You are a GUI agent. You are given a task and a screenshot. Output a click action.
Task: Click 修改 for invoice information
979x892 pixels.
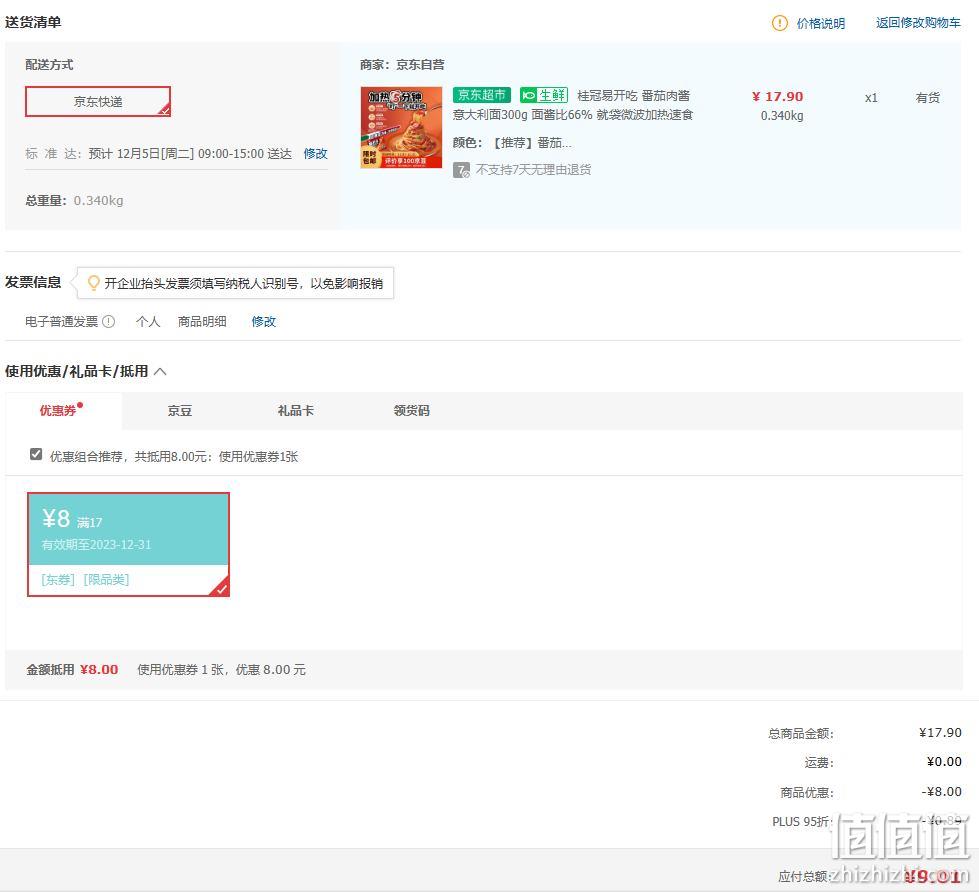pyautogui.click(x=263, y=321)
